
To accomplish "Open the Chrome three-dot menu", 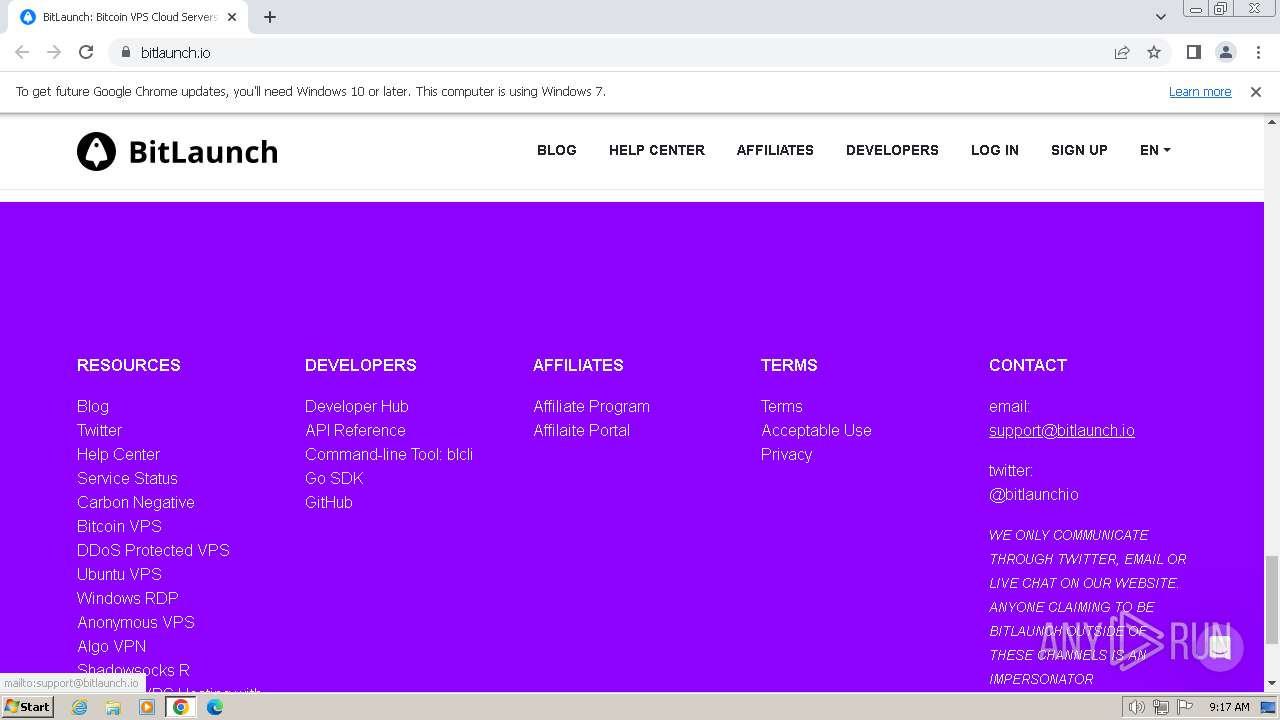I will (x=1258, y=52).
